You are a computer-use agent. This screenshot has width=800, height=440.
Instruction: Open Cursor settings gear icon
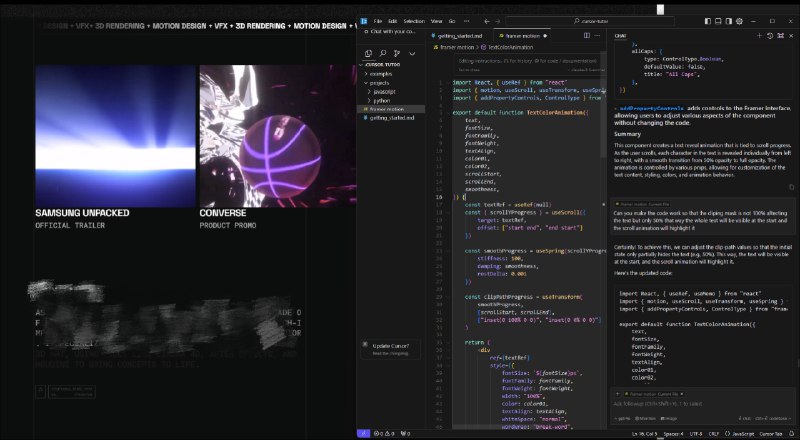click(739, 21)
